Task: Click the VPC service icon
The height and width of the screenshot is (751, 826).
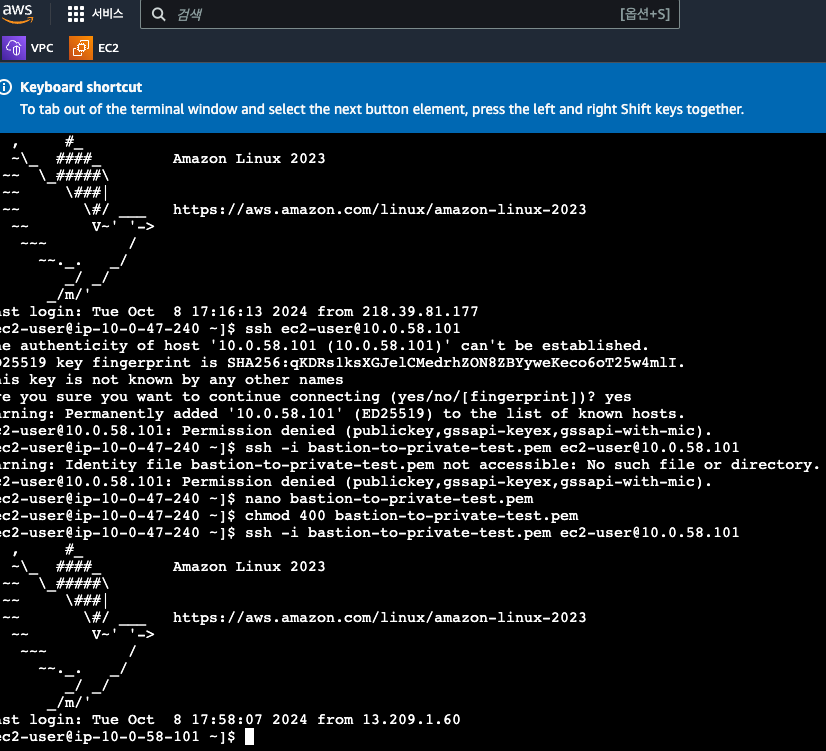Action: 14,48
